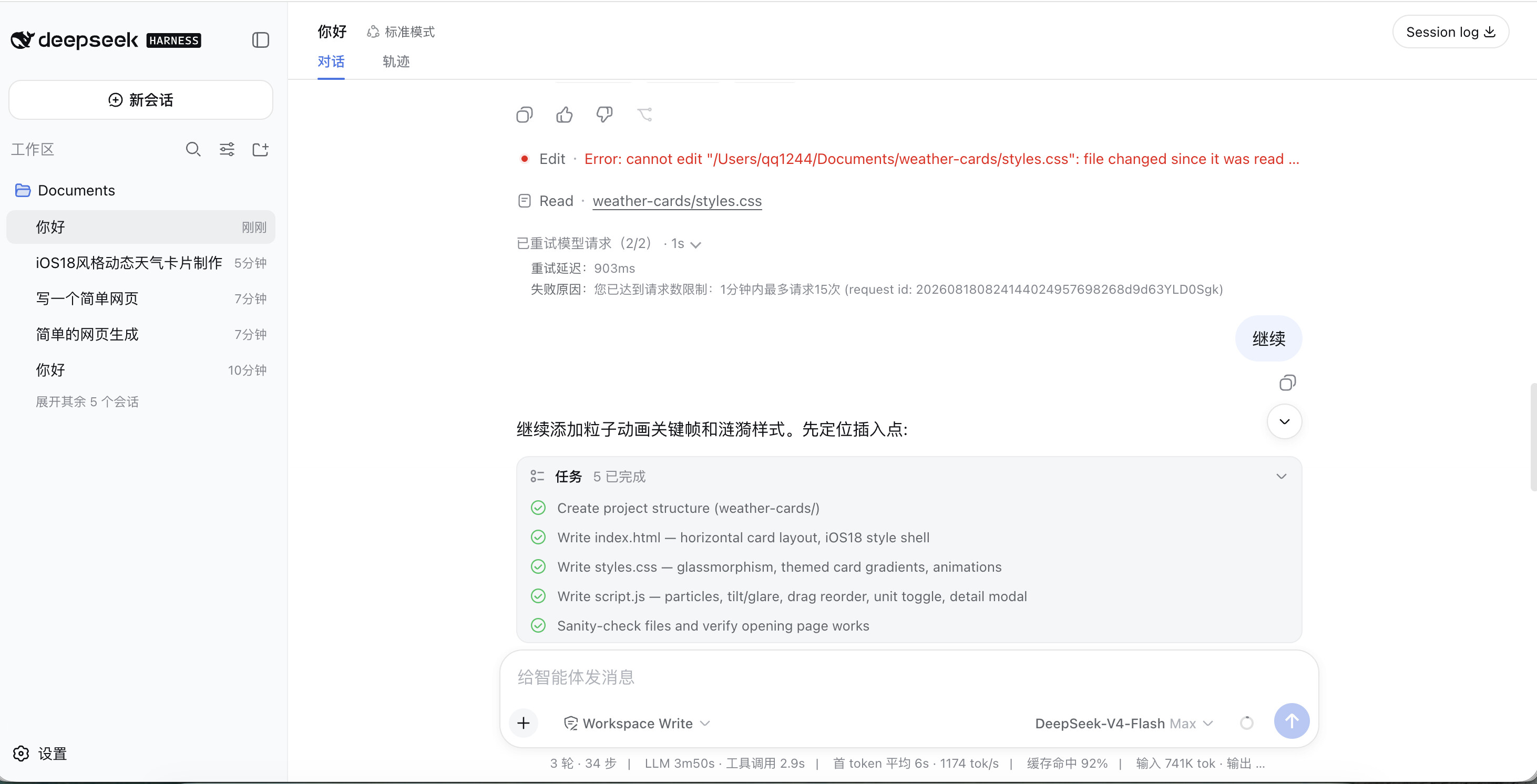
Task: Open the 简单的网页生成 conversation
Action: [141, 335]
